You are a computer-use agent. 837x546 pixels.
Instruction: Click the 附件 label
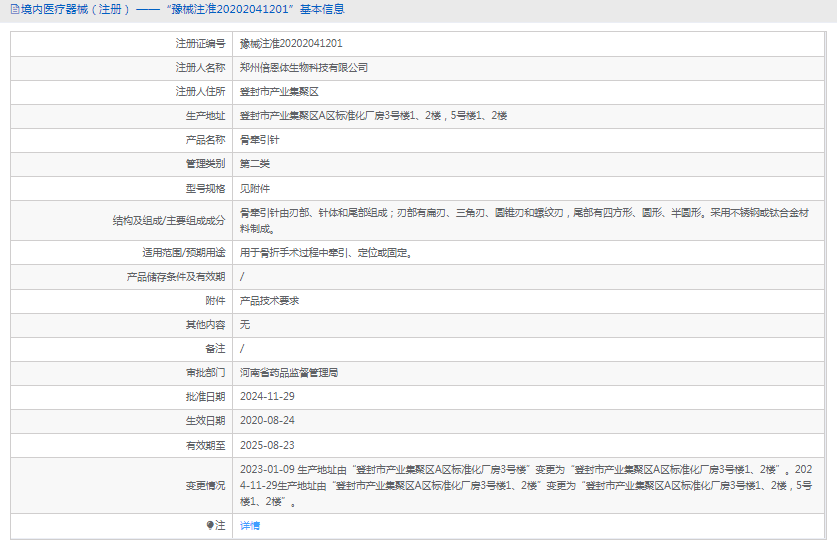pos(216,301)
